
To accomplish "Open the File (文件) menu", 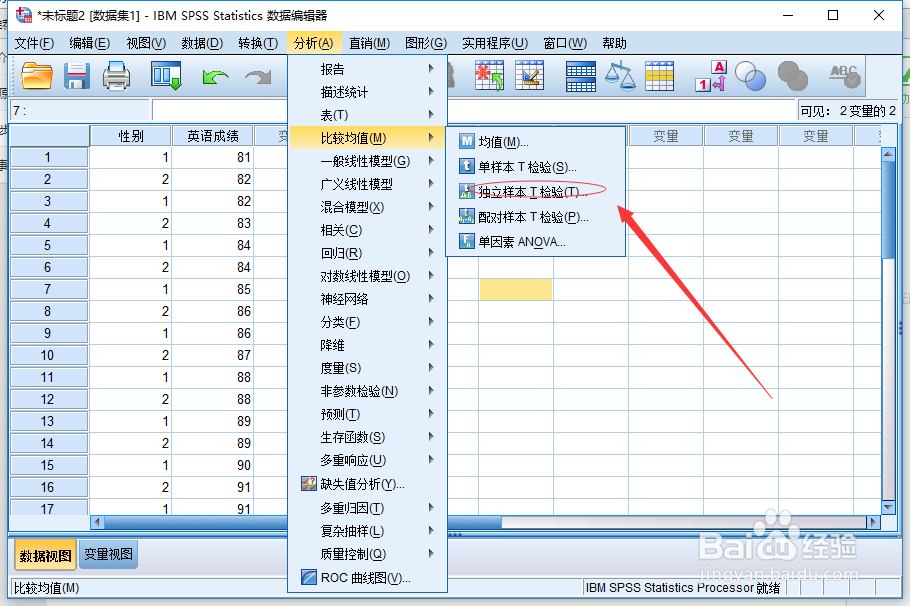I will (34, 43).
